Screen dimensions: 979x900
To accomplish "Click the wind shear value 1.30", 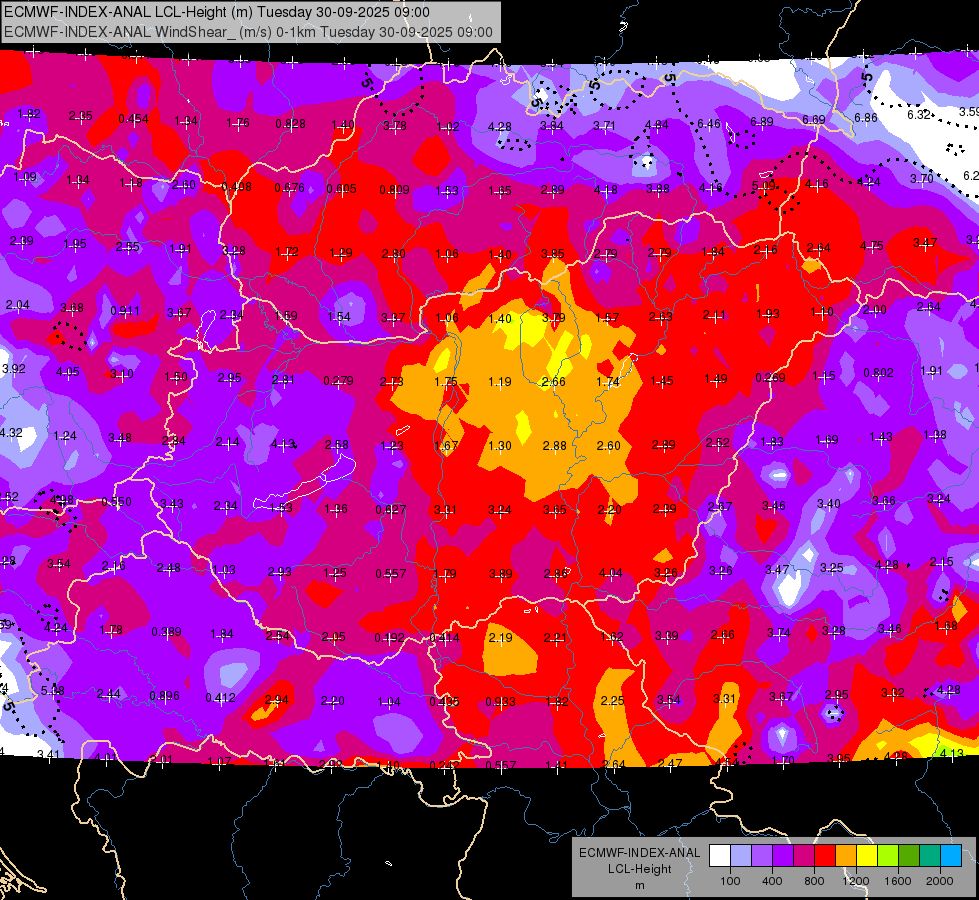I will (x=500, y=445).
